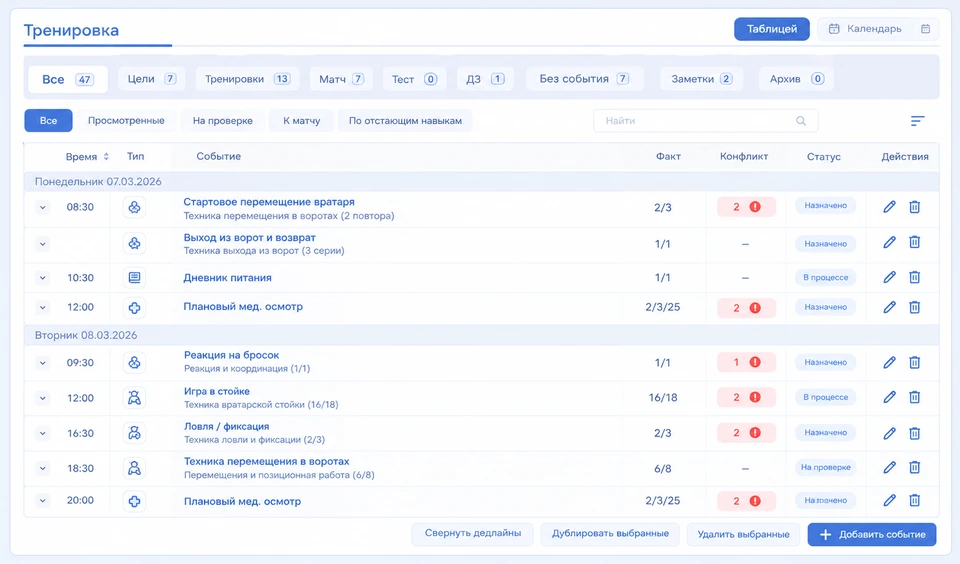
Task: Select the На проверке filter
Action: (x=223, y=121)
